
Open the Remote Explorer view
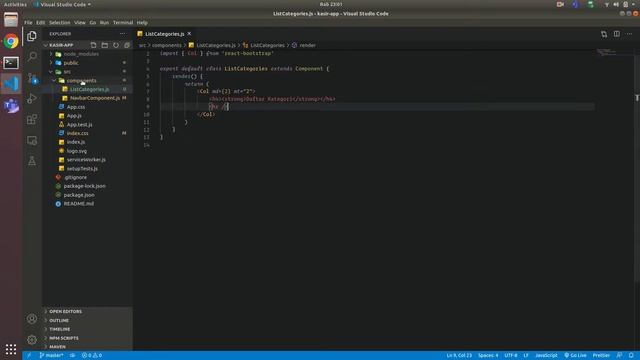click(x=32, y=140)
